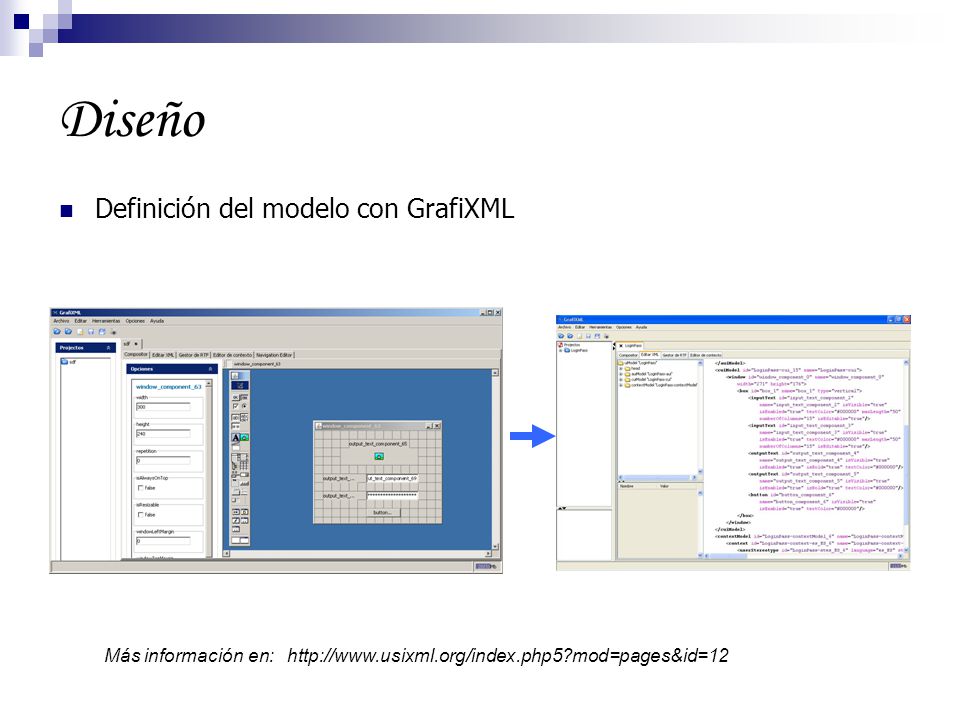Select the LoginPass document tab in right window
The width and height of the screenshot is (960, 720).
[x=630, y=346]
